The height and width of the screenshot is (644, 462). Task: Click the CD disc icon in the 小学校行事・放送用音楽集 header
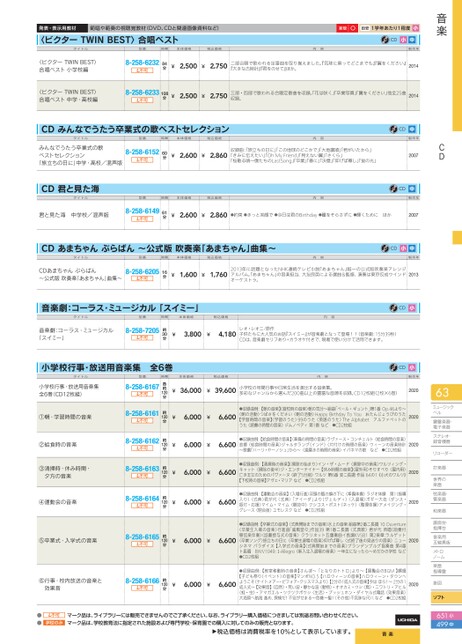pyautogui.click(x=393, y=368)
